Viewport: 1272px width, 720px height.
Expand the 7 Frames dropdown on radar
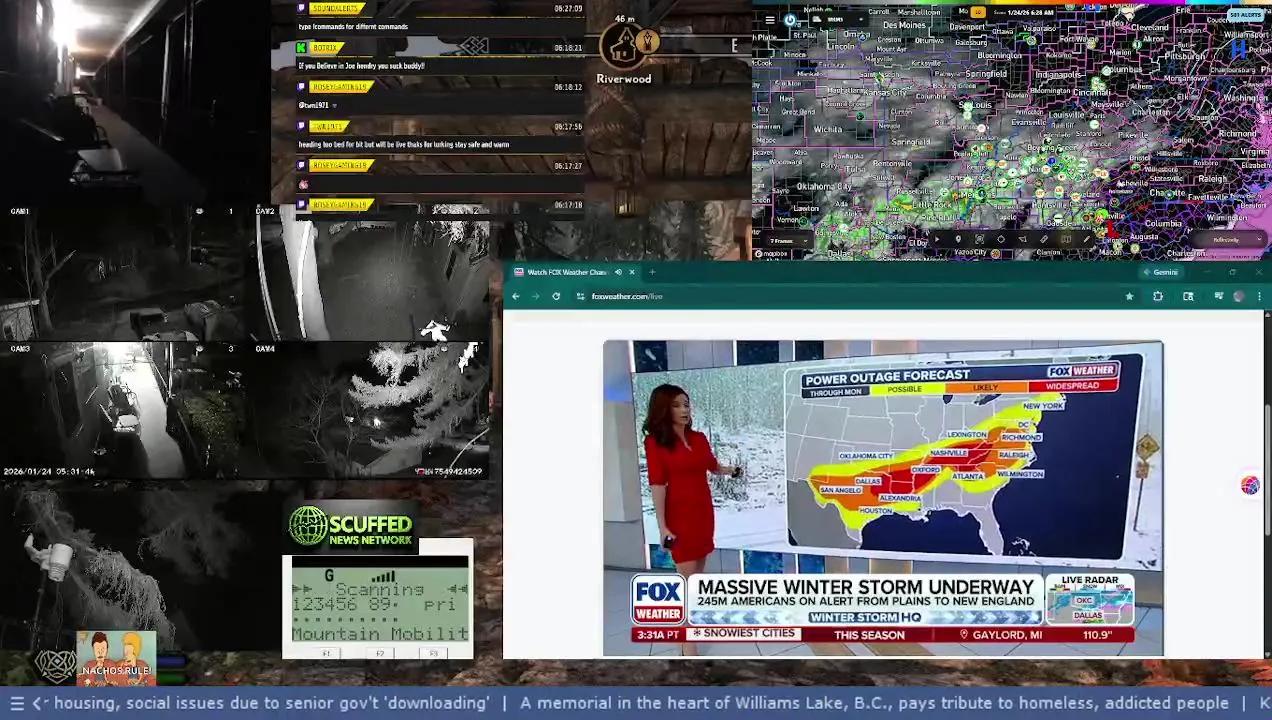788,241
